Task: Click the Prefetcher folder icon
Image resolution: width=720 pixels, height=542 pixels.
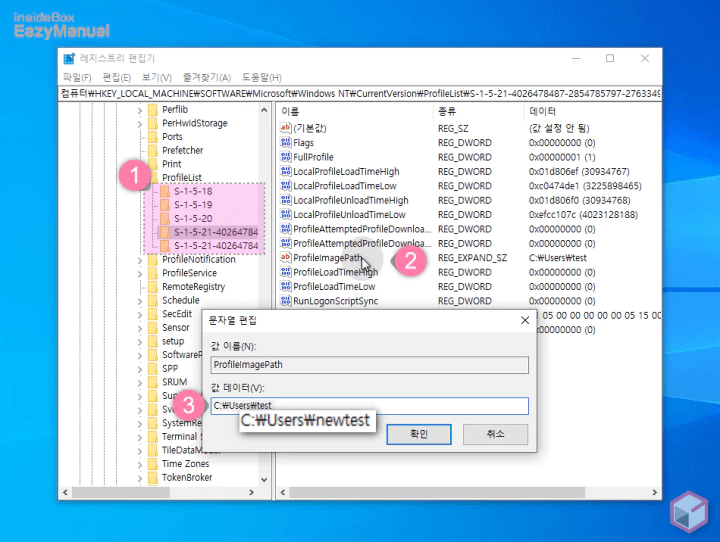Action: [152, 150]
